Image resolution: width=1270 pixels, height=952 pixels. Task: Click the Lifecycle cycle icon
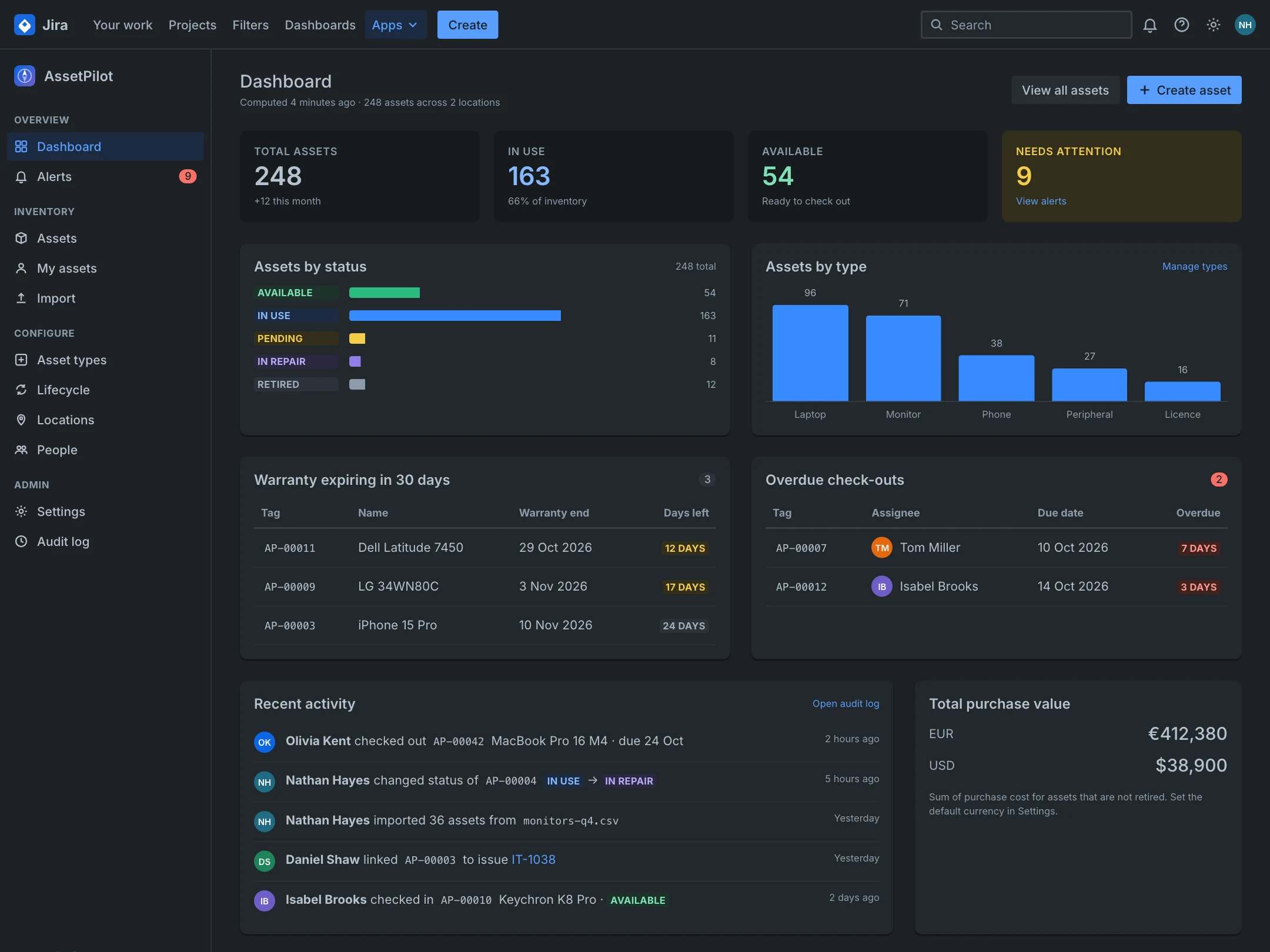click(x=21, y=390)
